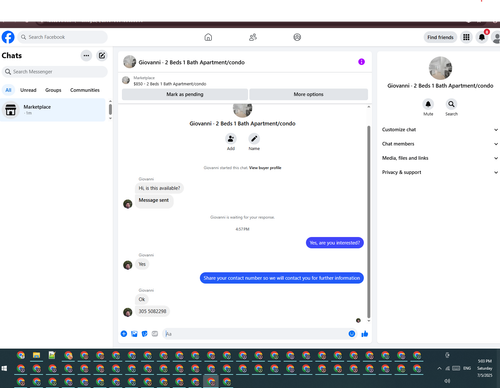
Task: Choose a sticker in the composer
Action: click(145, 334)
